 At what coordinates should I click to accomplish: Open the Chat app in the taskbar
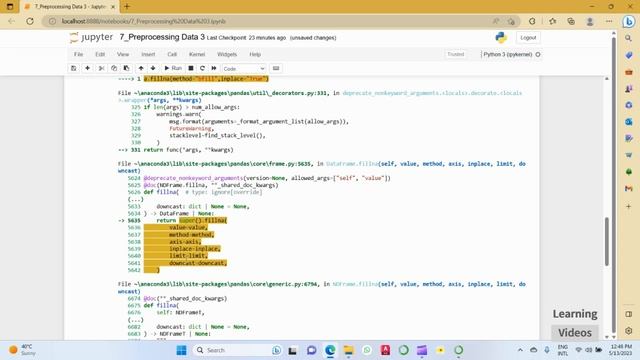tap(311, 350)
